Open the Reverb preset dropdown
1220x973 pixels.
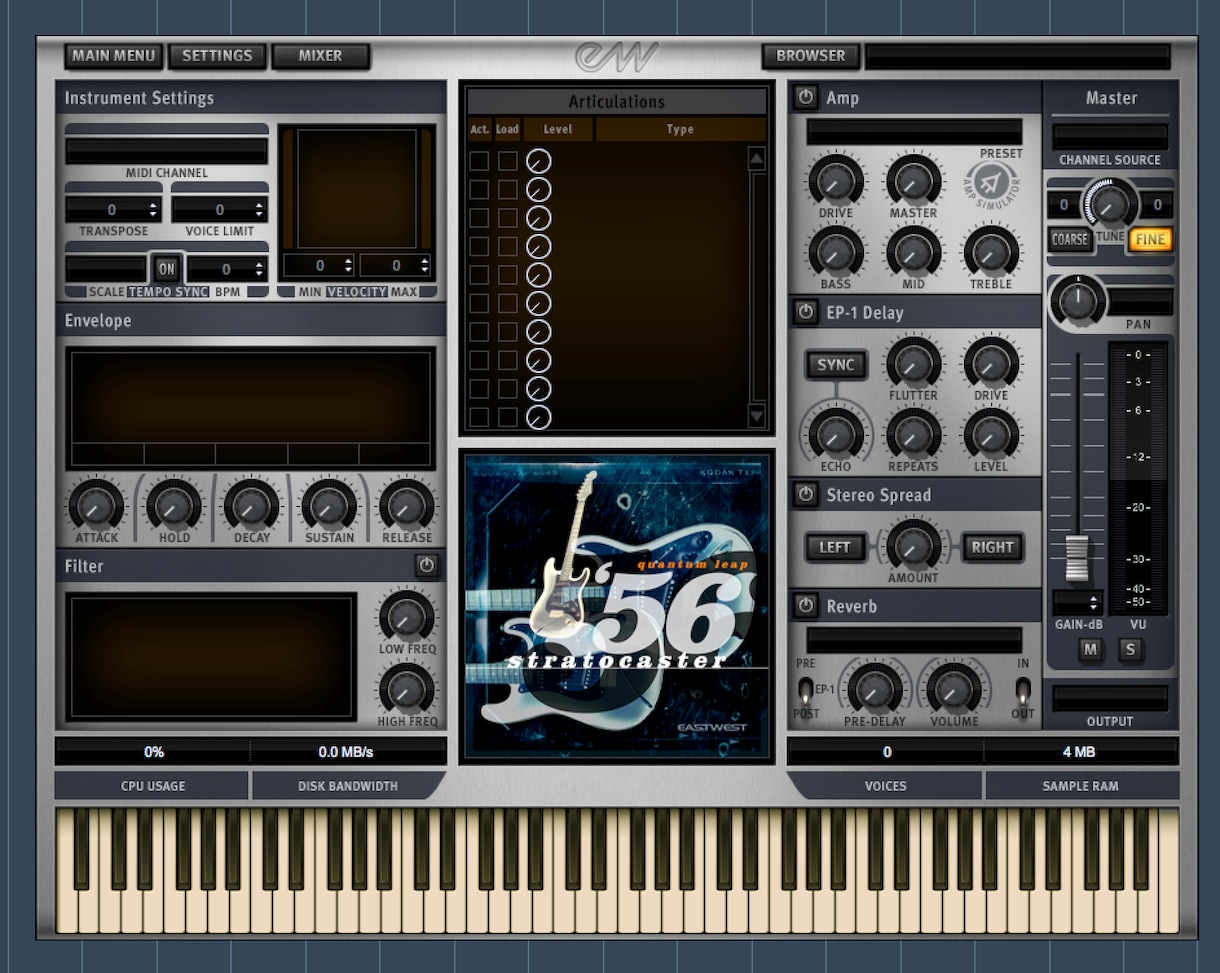914,640
